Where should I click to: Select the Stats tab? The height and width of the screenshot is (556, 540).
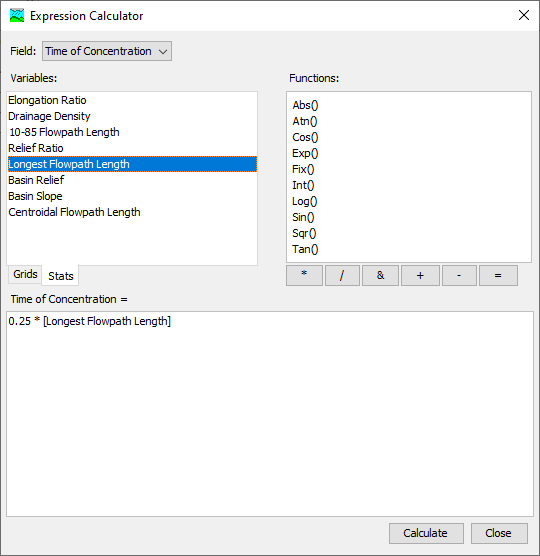click(x=60, y=276)
